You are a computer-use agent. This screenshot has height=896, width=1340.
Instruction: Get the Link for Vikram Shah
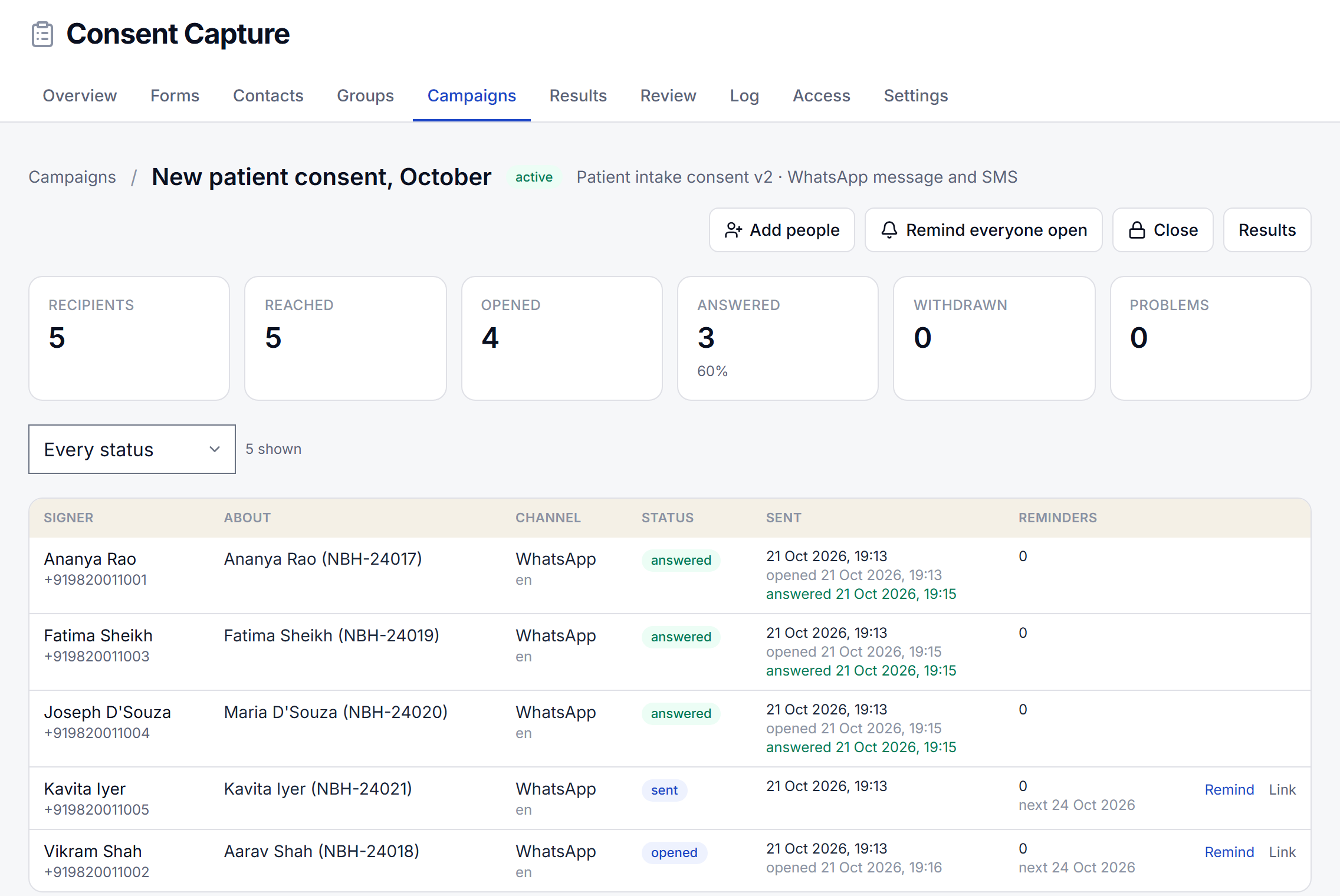coord(1282,852)
